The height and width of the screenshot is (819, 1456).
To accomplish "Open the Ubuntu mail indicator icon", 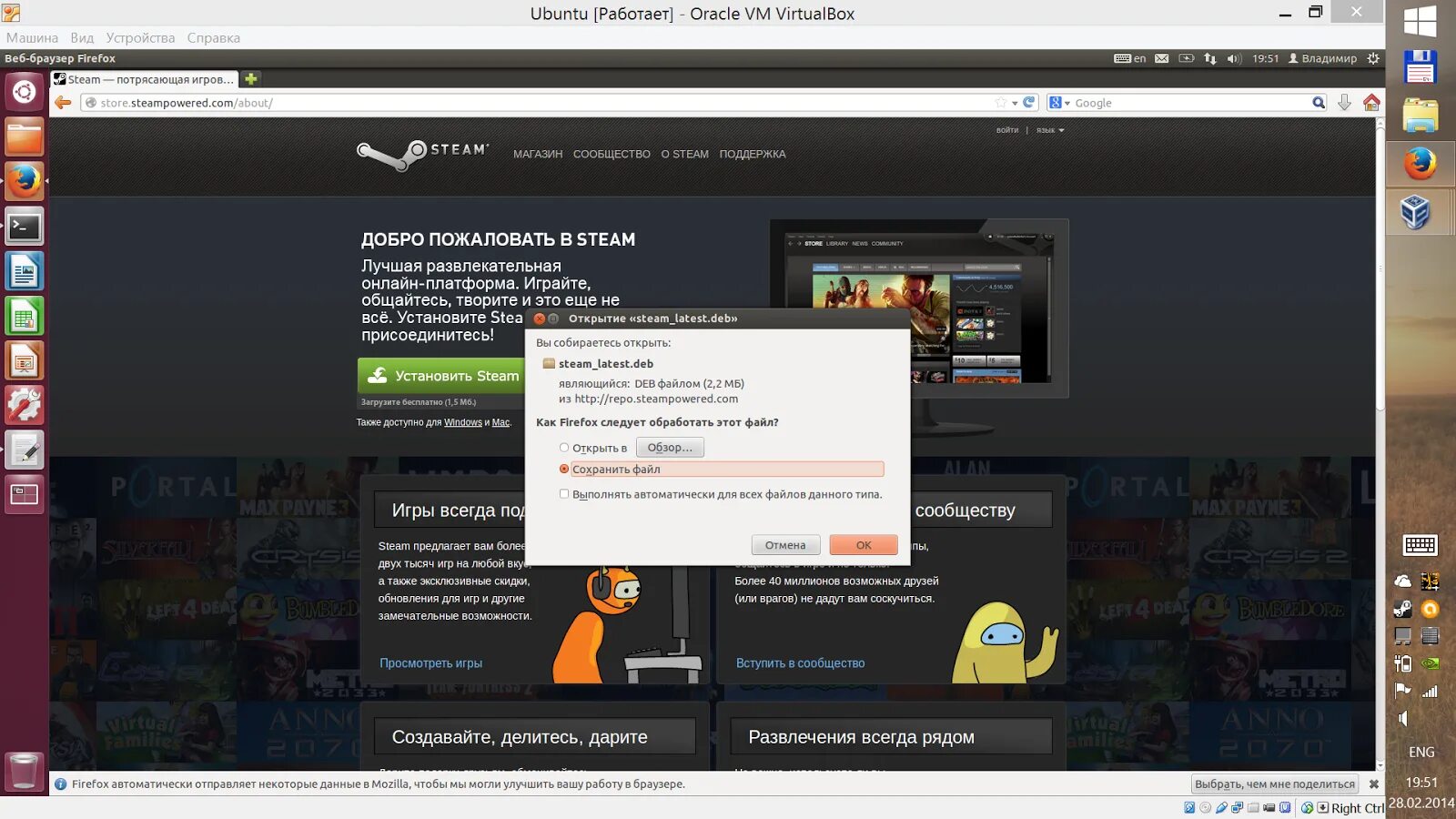I will coord(1162,58).
